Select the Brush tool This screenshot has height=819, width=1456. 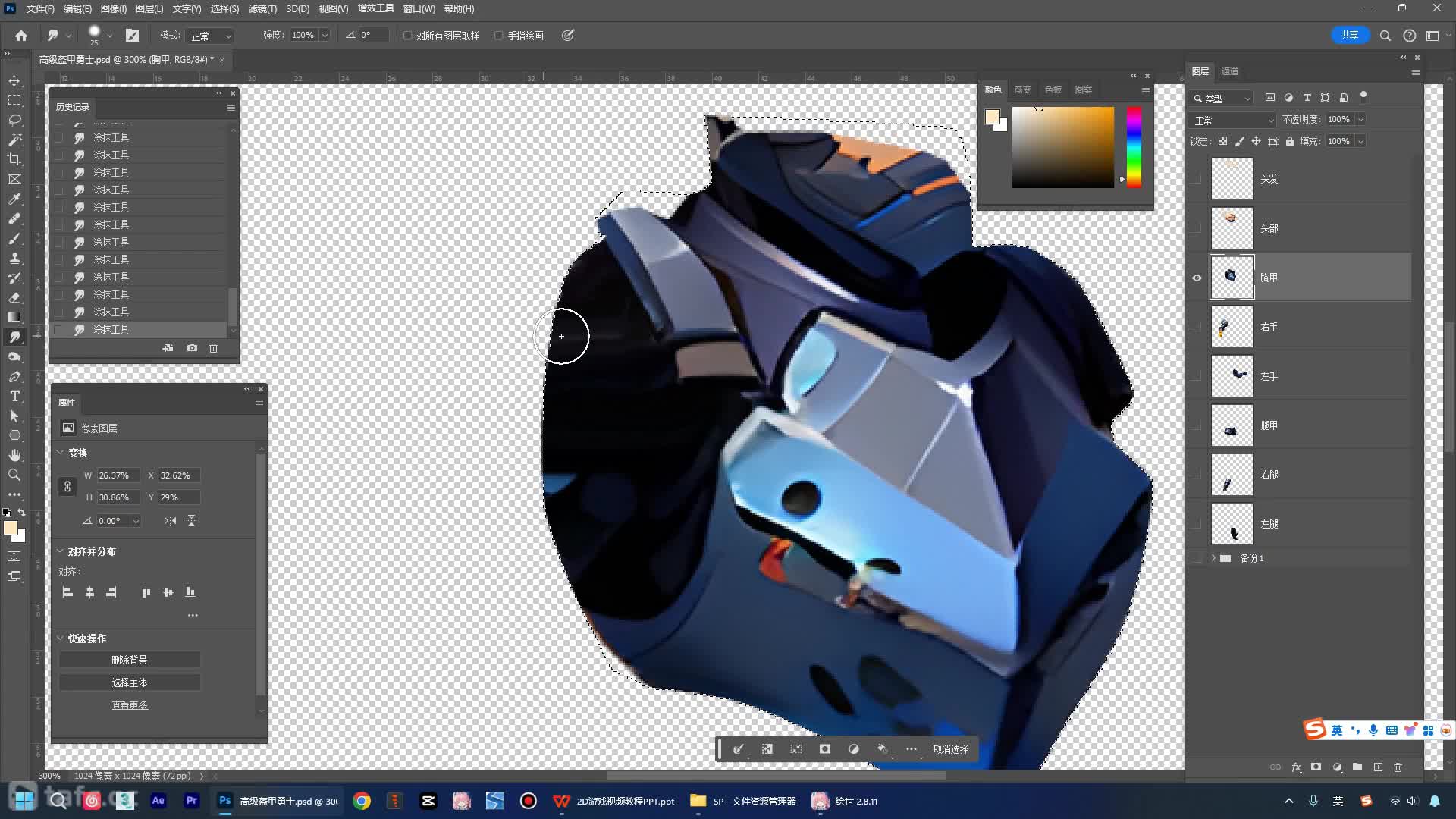pyautogui.click(x=14, y=238)
